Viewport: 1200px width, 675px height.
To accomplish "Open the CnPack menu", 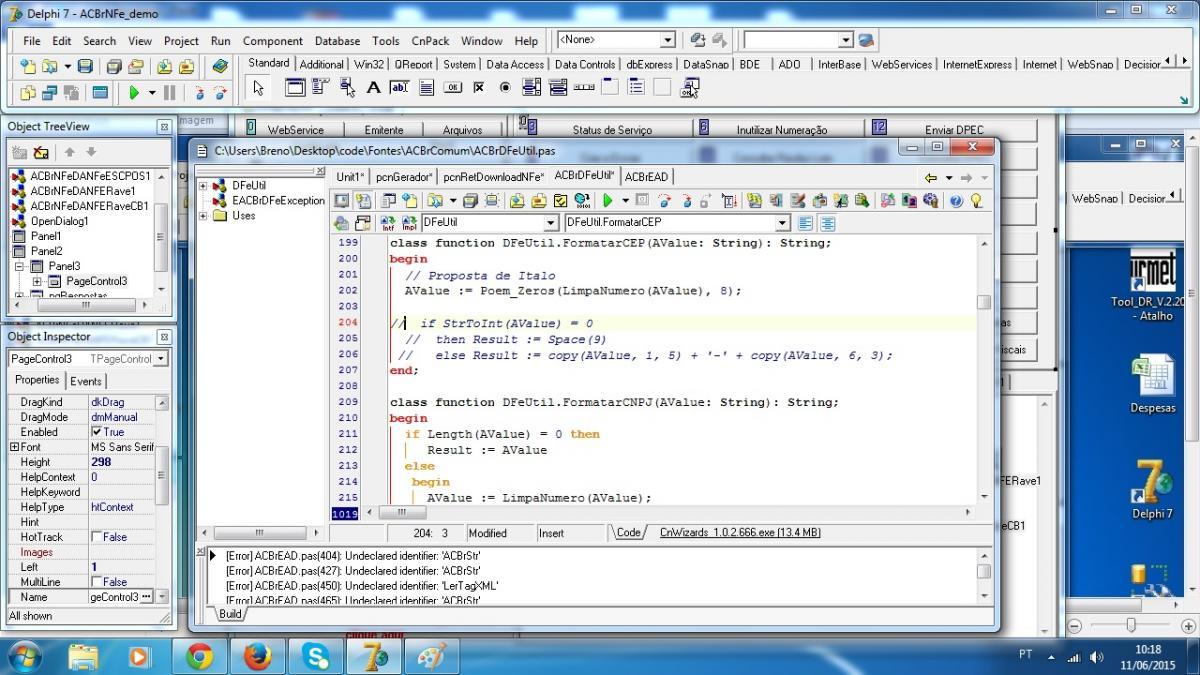I will coord(430,41).
